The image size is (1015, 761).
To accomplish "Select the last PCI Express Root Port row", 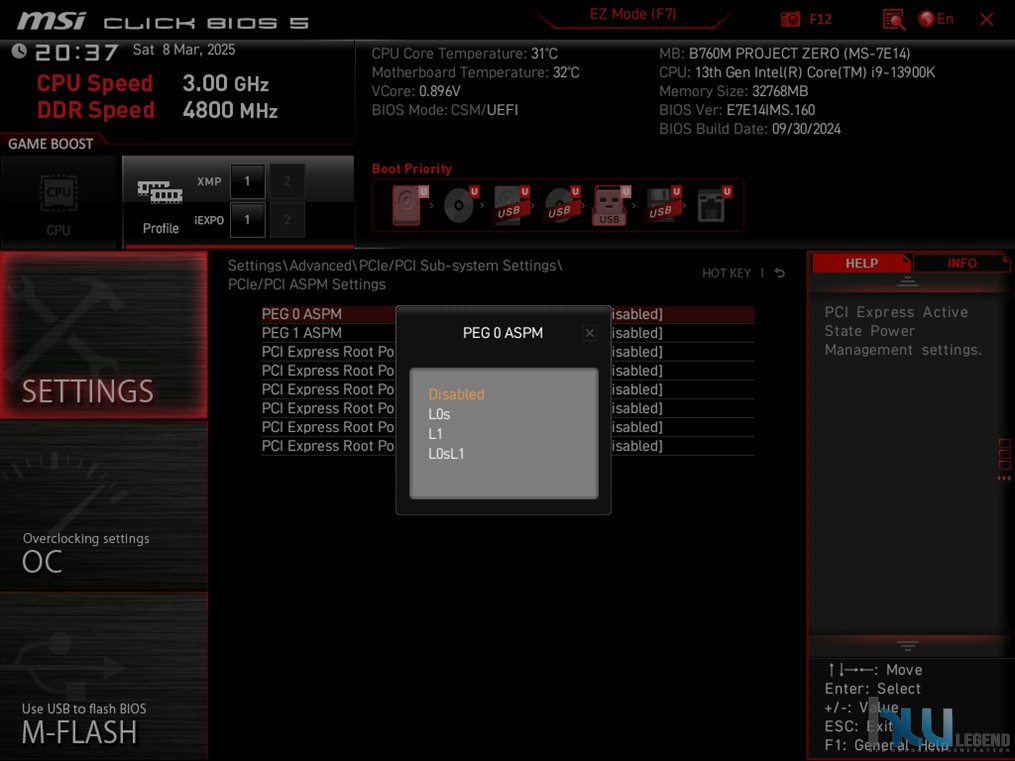I will (x=508, y=446).
